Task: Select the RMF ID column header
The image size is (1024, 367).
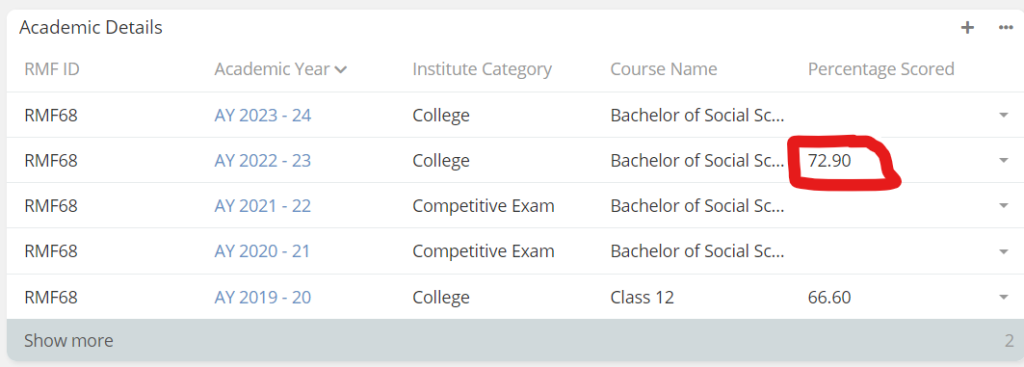Action: coord(52,69)
